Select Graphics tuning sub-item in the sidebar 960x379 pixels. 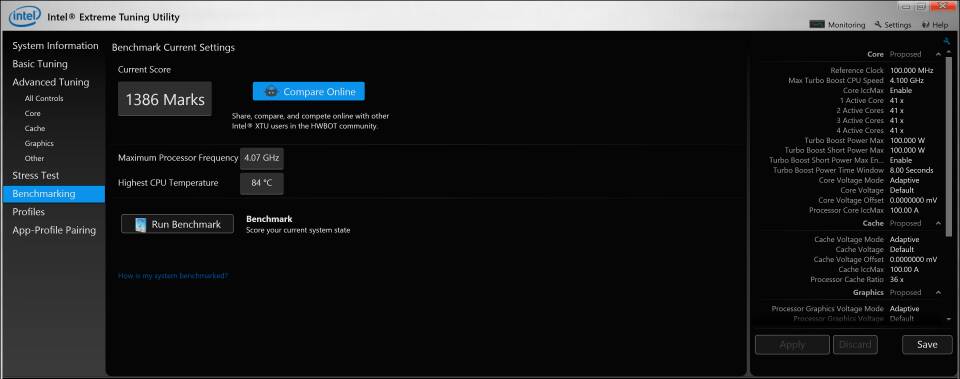tap(39, 143)
